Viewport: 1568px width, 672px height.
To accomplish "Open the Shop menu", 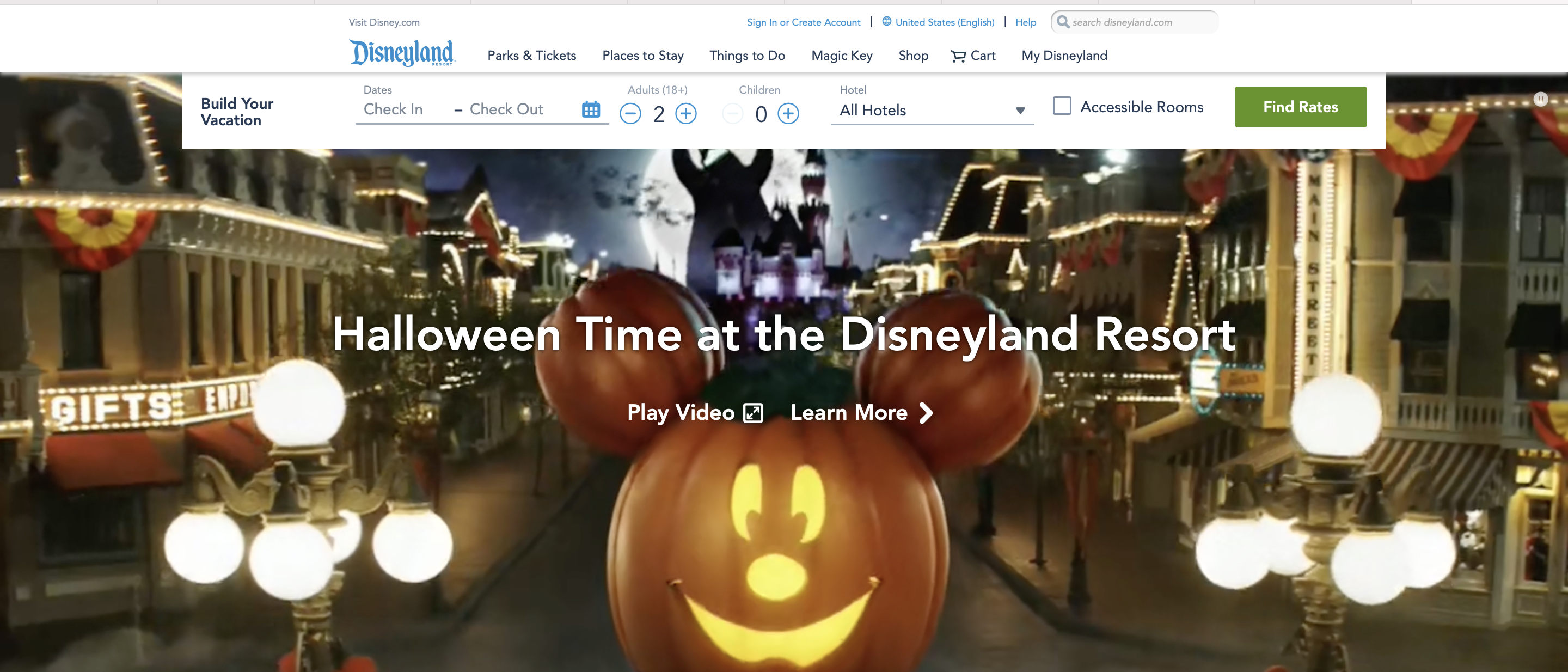I will pyautogui.click(x=913, y=56).
